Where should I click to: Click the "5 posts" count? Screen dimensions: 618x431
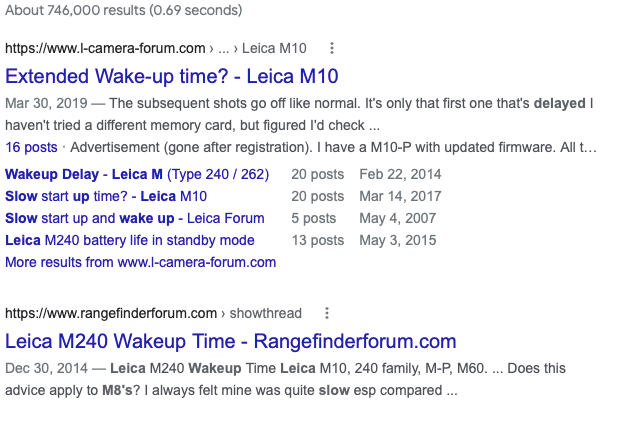tap(313, 218)
